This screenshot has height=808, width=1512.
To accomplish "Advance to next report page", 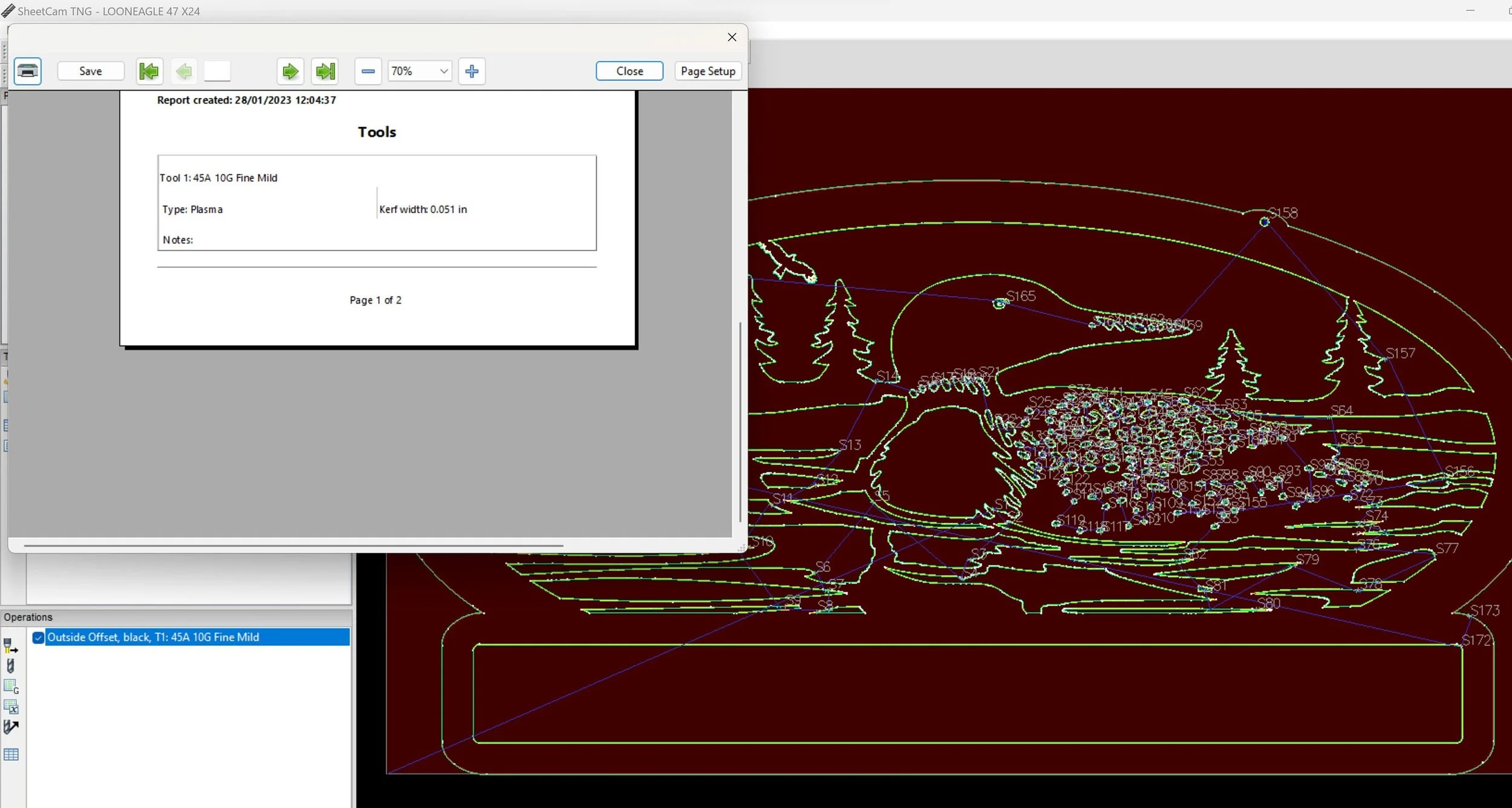I will pyautogui.click(x=290, y=71).
